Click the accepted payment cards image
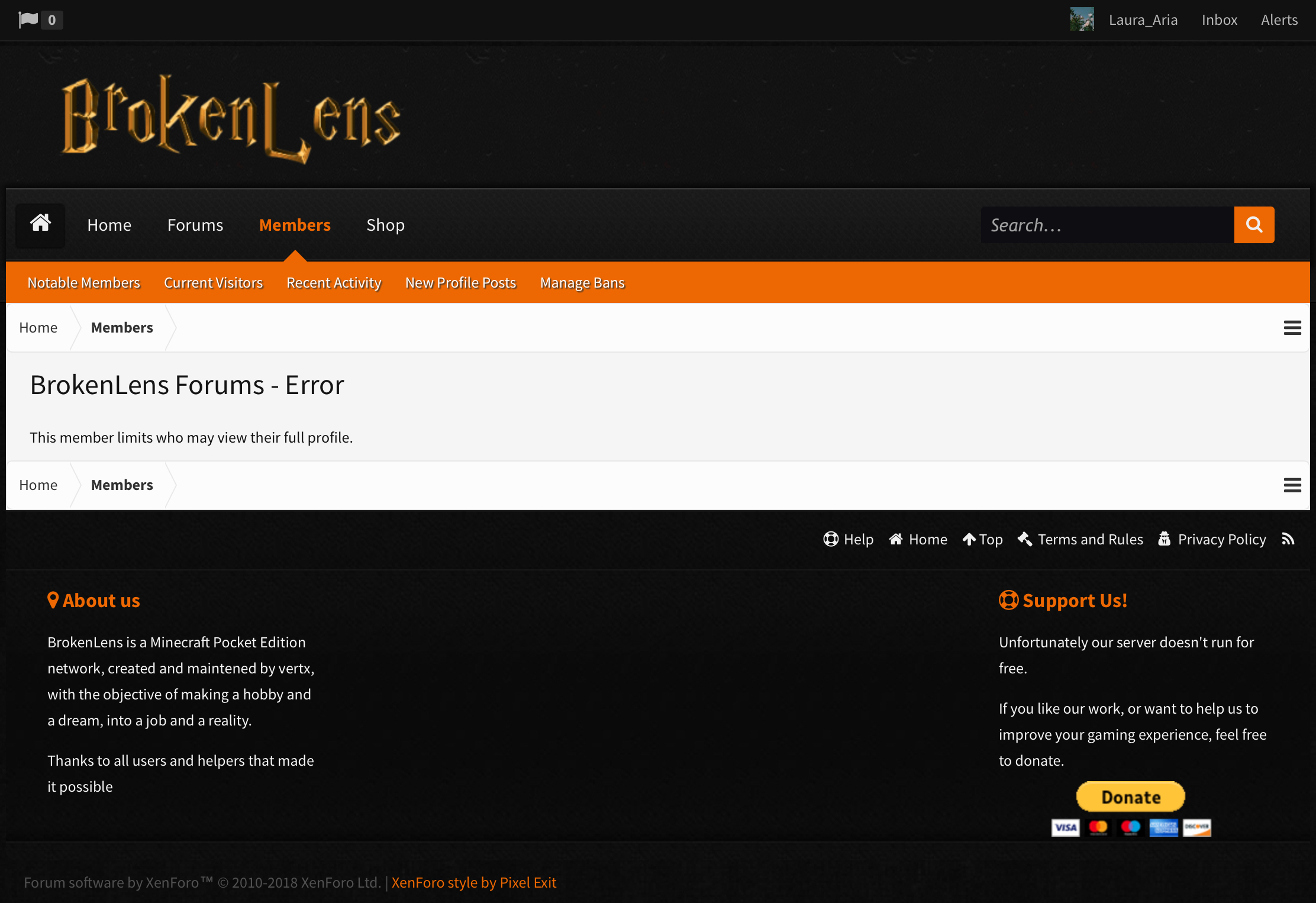This screenshot has height=903, width=1316. 1131,827
